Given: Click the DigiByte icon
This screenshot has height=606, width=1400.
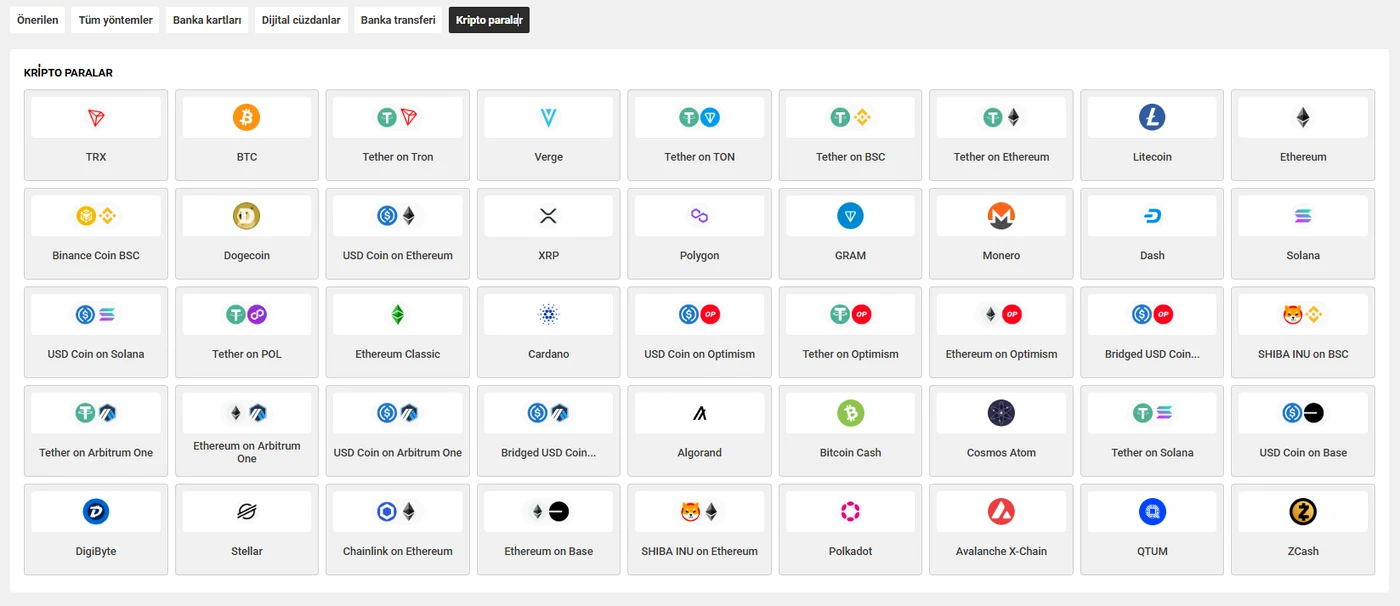Looking at the screenshot, I should point(96,512).
